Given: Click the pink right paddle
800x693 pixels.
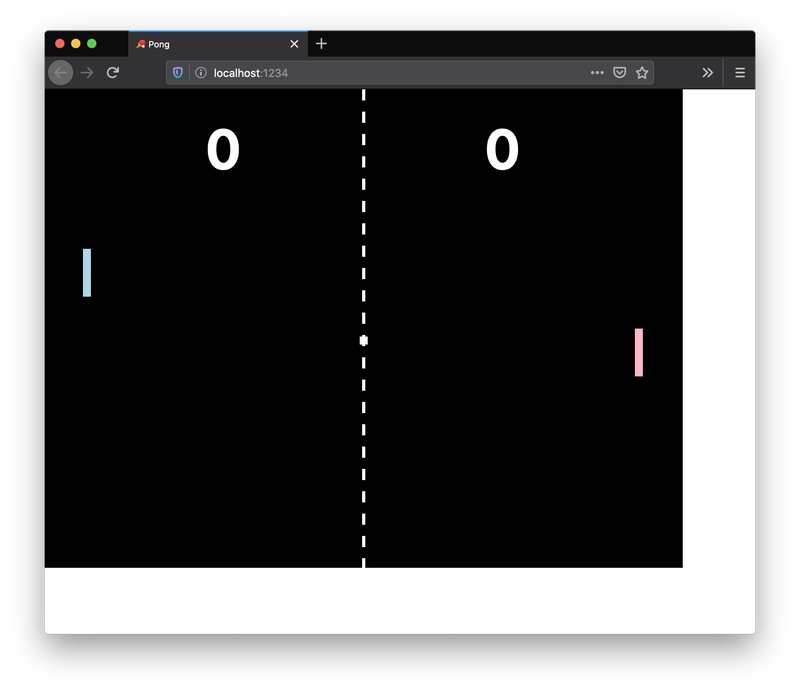Looking at the screenshot, I should tap(639, 352).
